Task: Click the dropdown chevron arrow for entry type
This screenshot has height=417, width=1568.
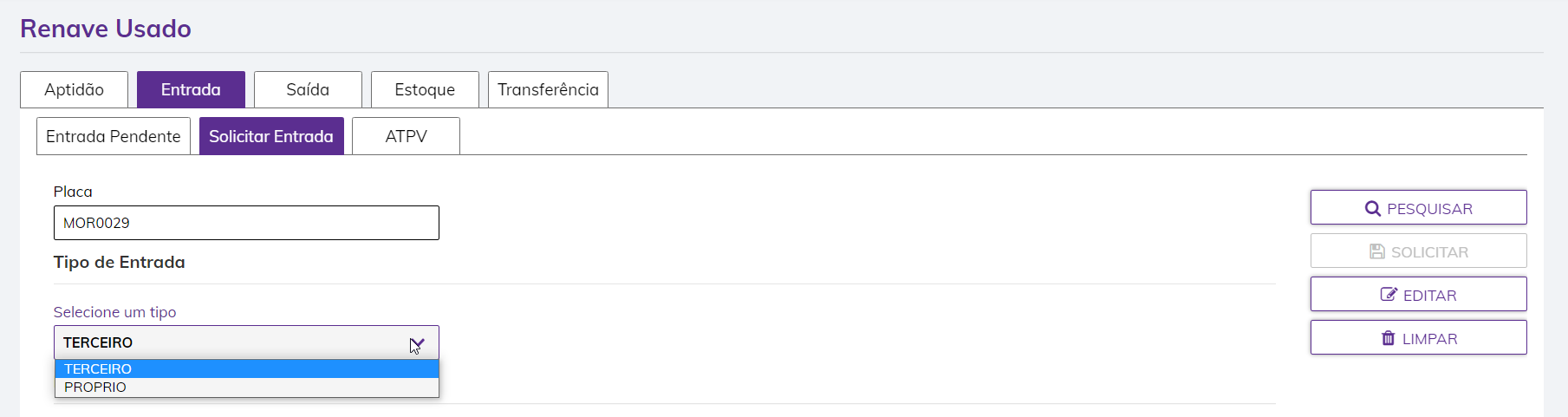Action: 417,343
